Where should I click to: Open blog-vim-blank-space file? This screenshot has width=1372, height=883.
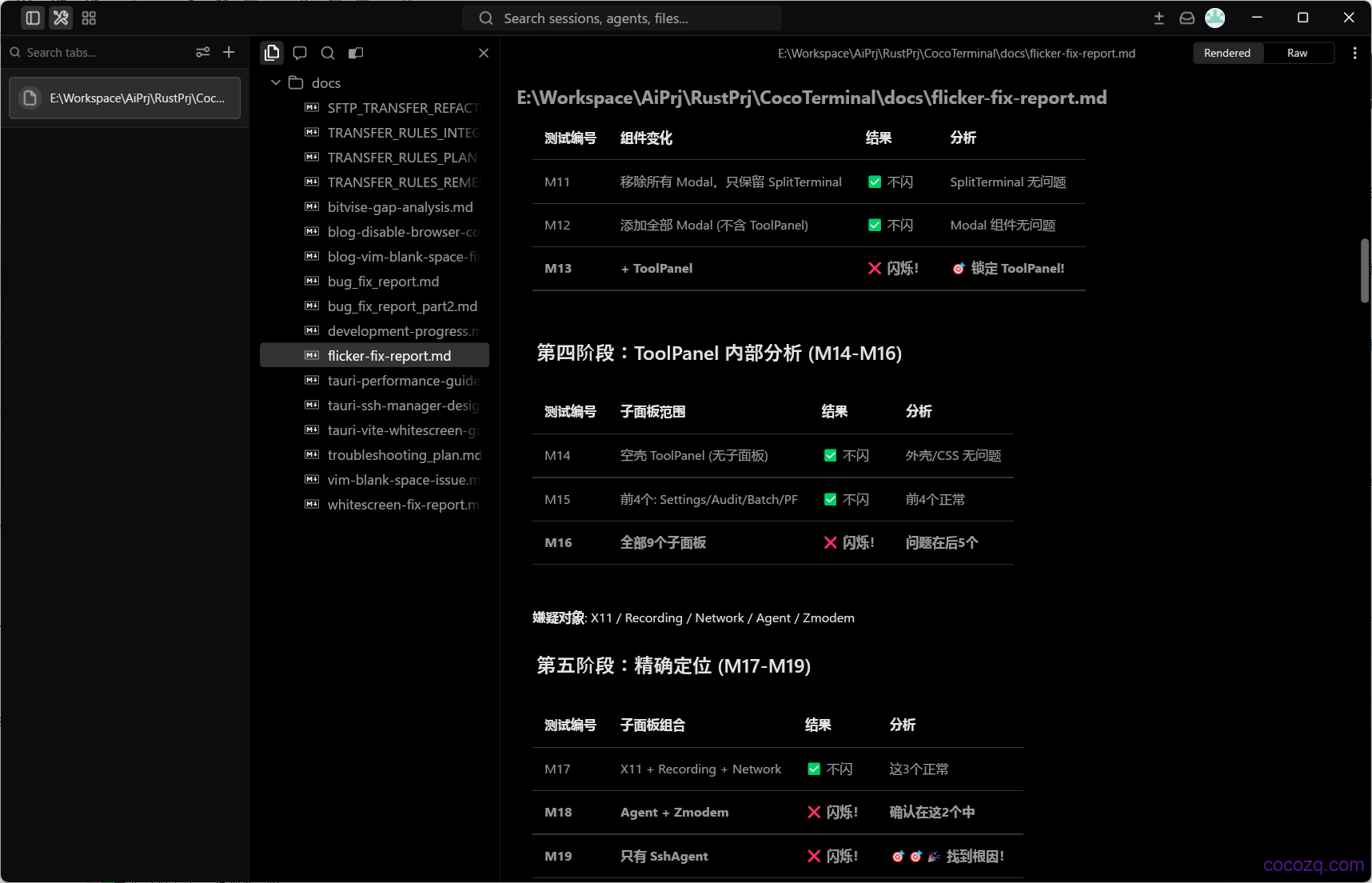(x=374, y=256)
